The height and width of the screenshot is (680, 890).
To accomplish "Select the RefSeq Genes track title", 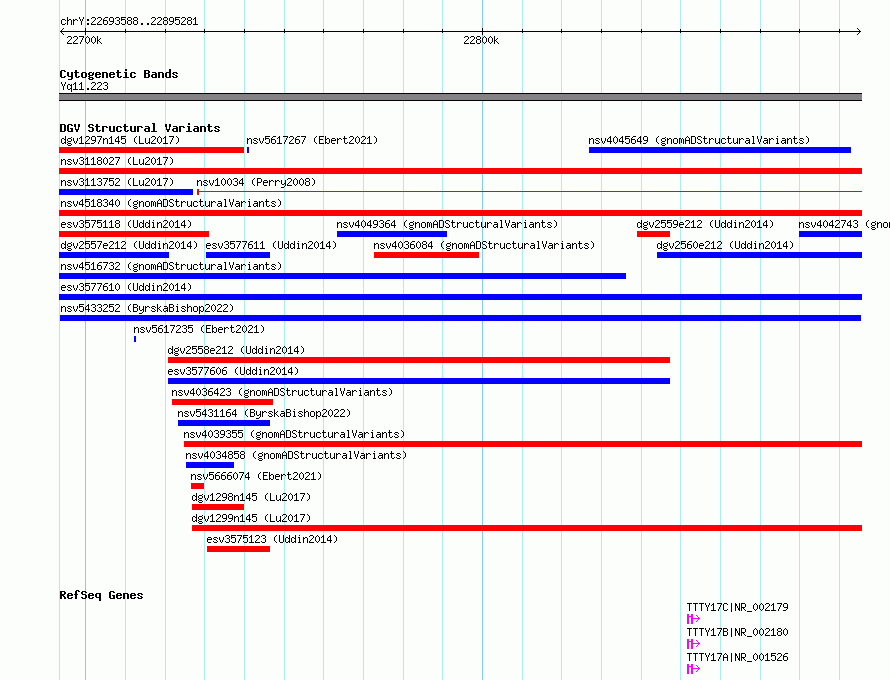I will [x=101, y=595].
